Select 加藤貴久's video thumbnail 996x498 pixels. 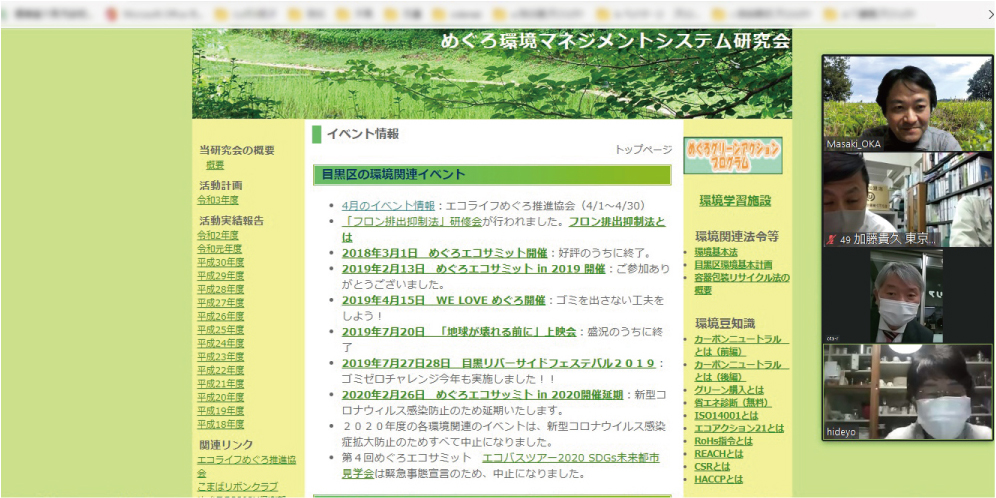[908, 199]
